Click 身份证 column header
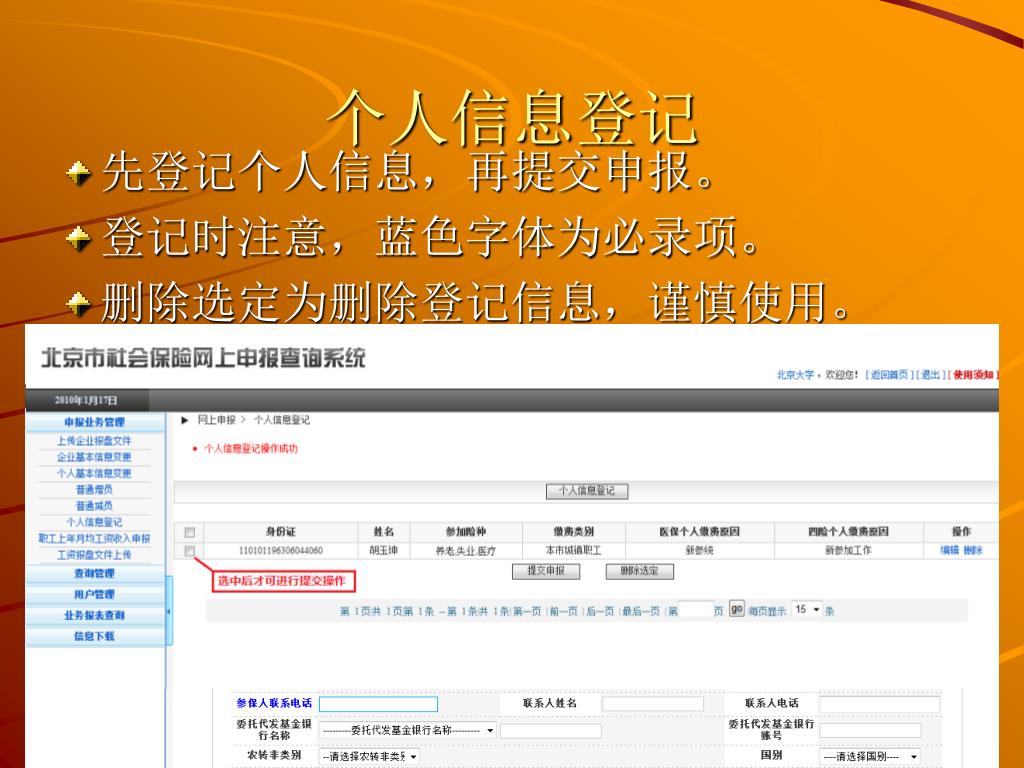Viewport: 1024px width, 768px height. [x=281, y=532]
